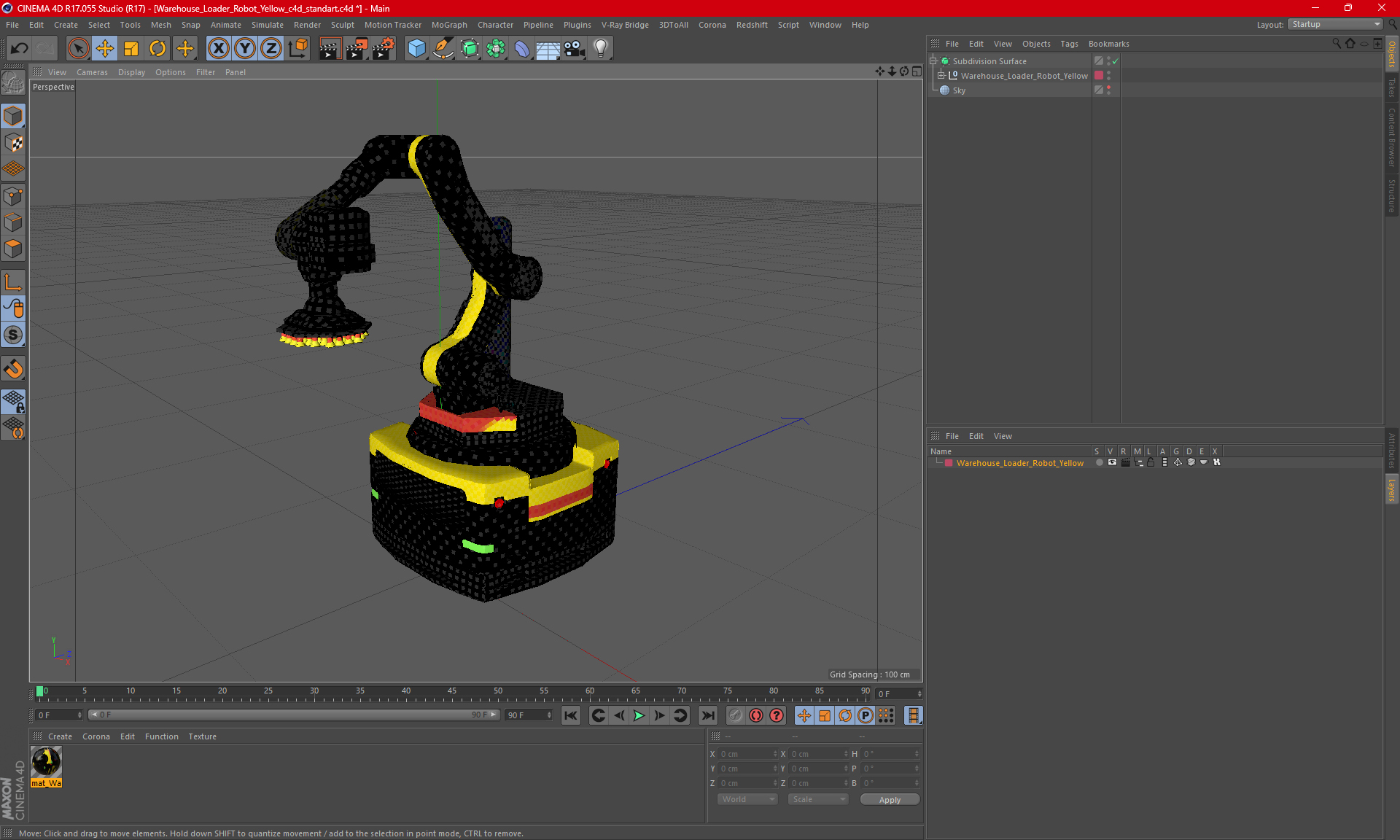Screen dimensions: 1400x840
Task: Expand the Warehouse_Loader_Robot_Yellow object tree
Action: coord(941,75)
